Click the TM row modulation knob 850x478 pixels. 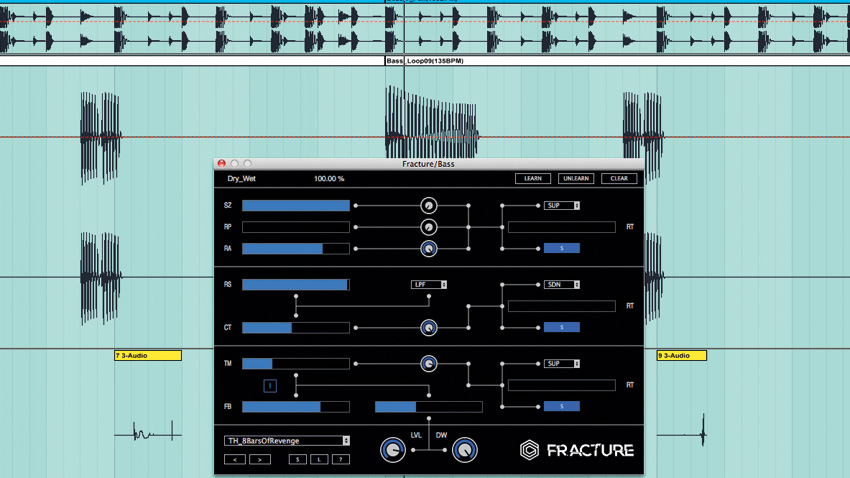(428, 364)
